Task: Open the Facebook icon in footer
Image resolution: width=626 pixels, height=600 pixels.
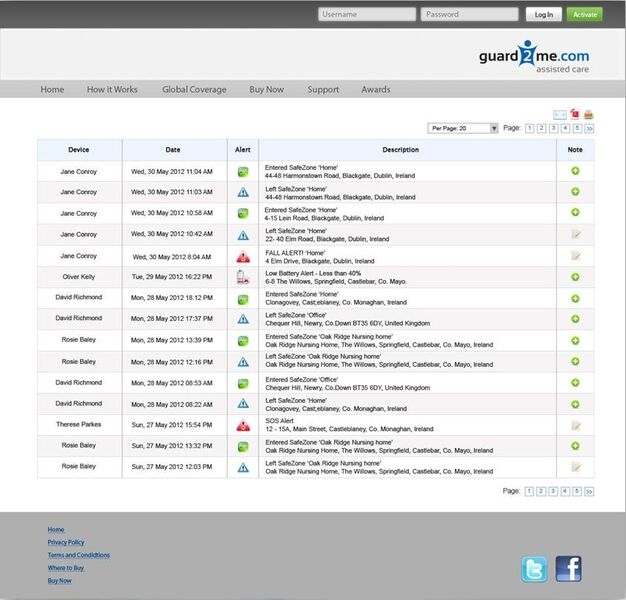Action: pyautogui.click(x=568, y=569)
